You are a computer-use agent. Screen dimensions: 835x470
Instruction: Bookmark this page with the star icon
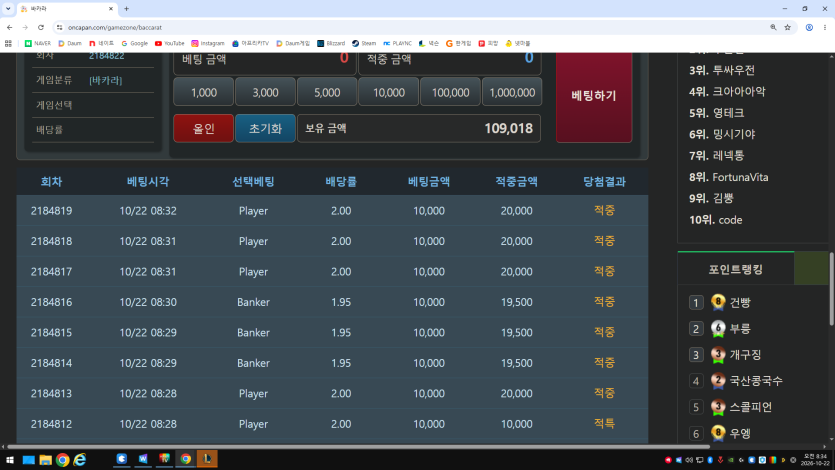click(787, 27)
